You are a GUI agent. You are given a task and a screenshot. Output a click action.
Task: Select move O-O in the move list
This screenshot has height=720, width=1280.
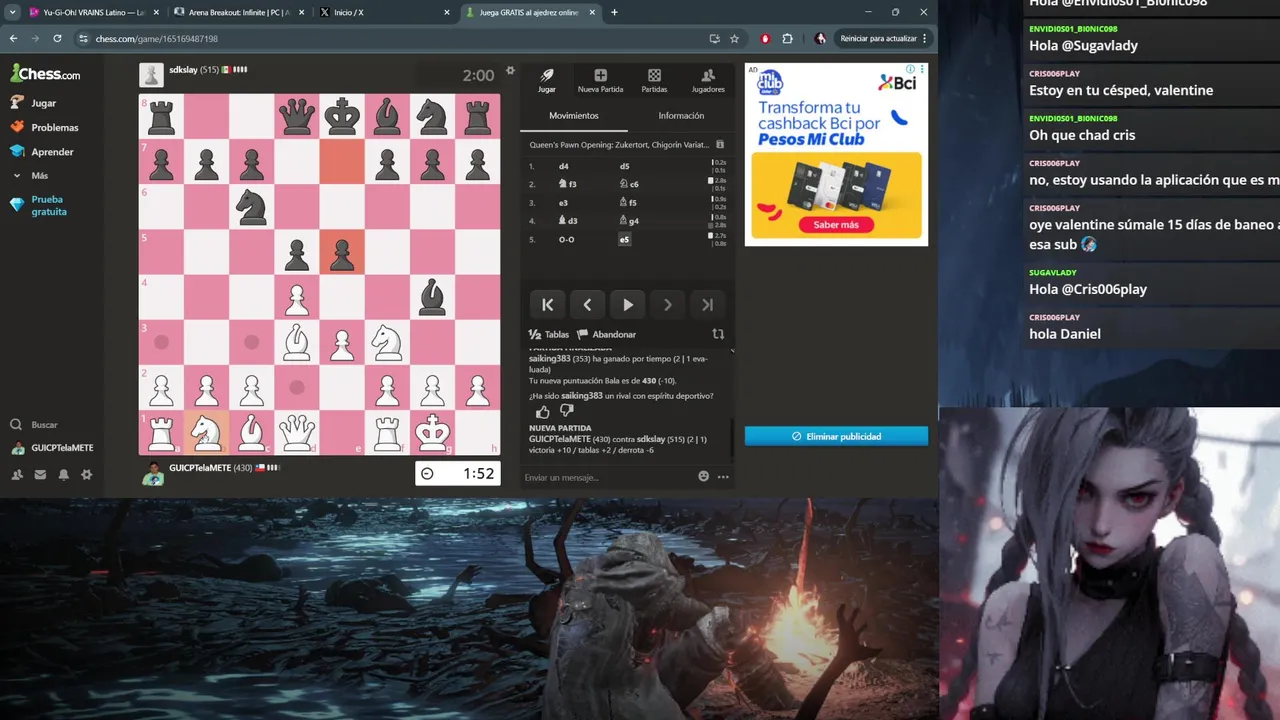pyautogui.click(x=567, y=240)
